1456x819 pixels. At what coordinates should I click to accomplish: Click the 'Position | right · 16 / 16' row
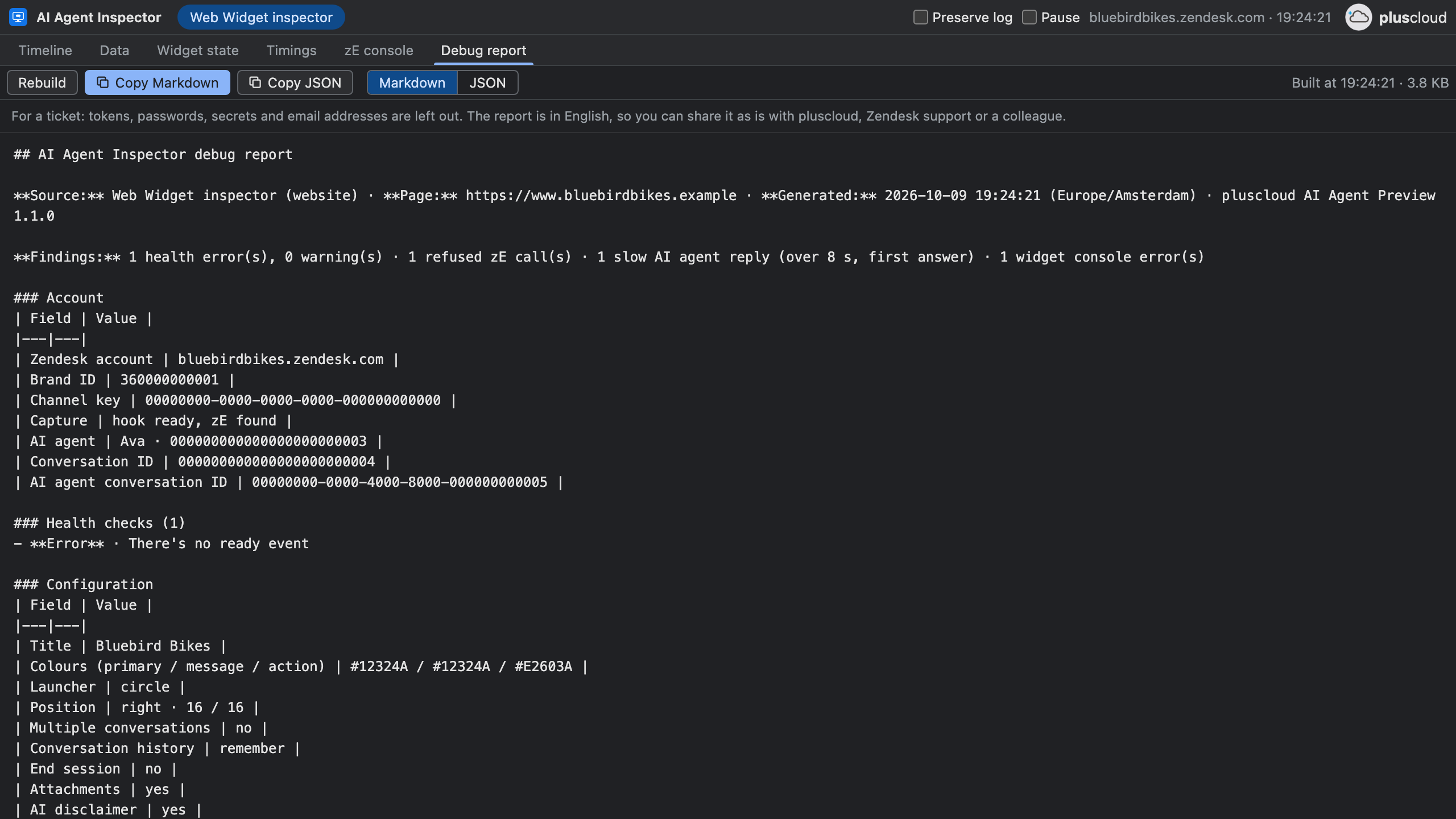coord(137,708)
